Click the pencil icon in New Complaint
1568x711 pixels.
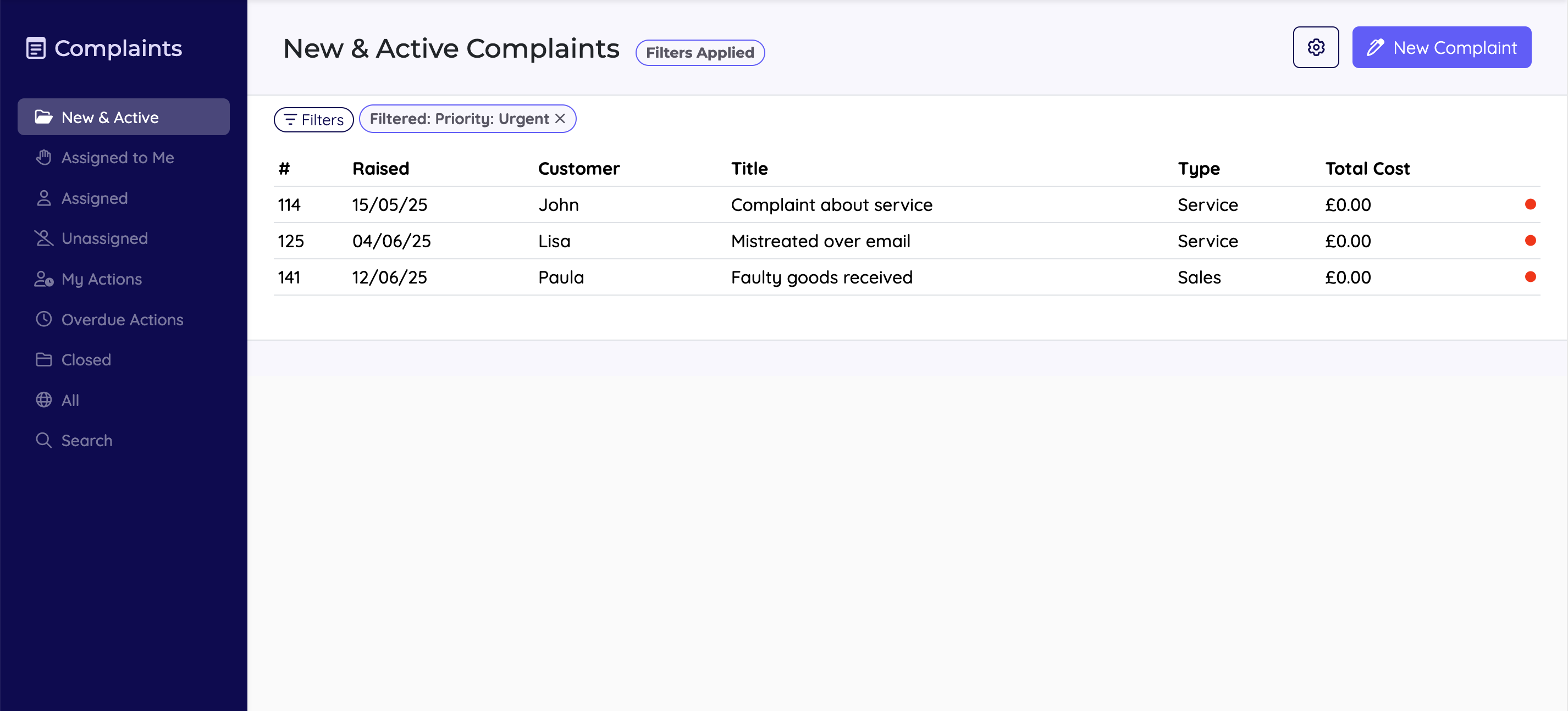[1376, 47]
